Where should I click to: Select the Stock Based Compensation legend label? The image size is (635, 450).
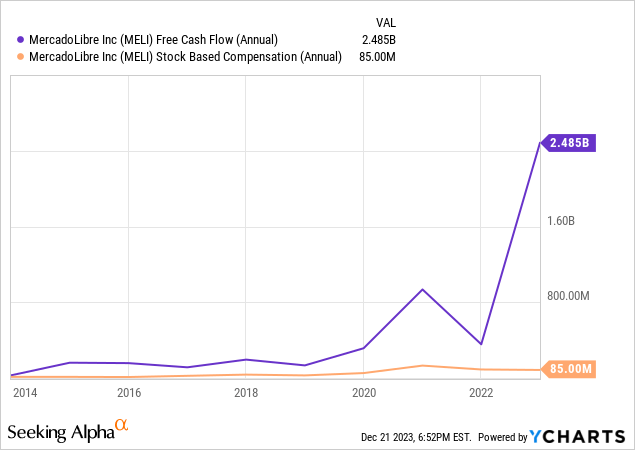(x=185, y=57)
